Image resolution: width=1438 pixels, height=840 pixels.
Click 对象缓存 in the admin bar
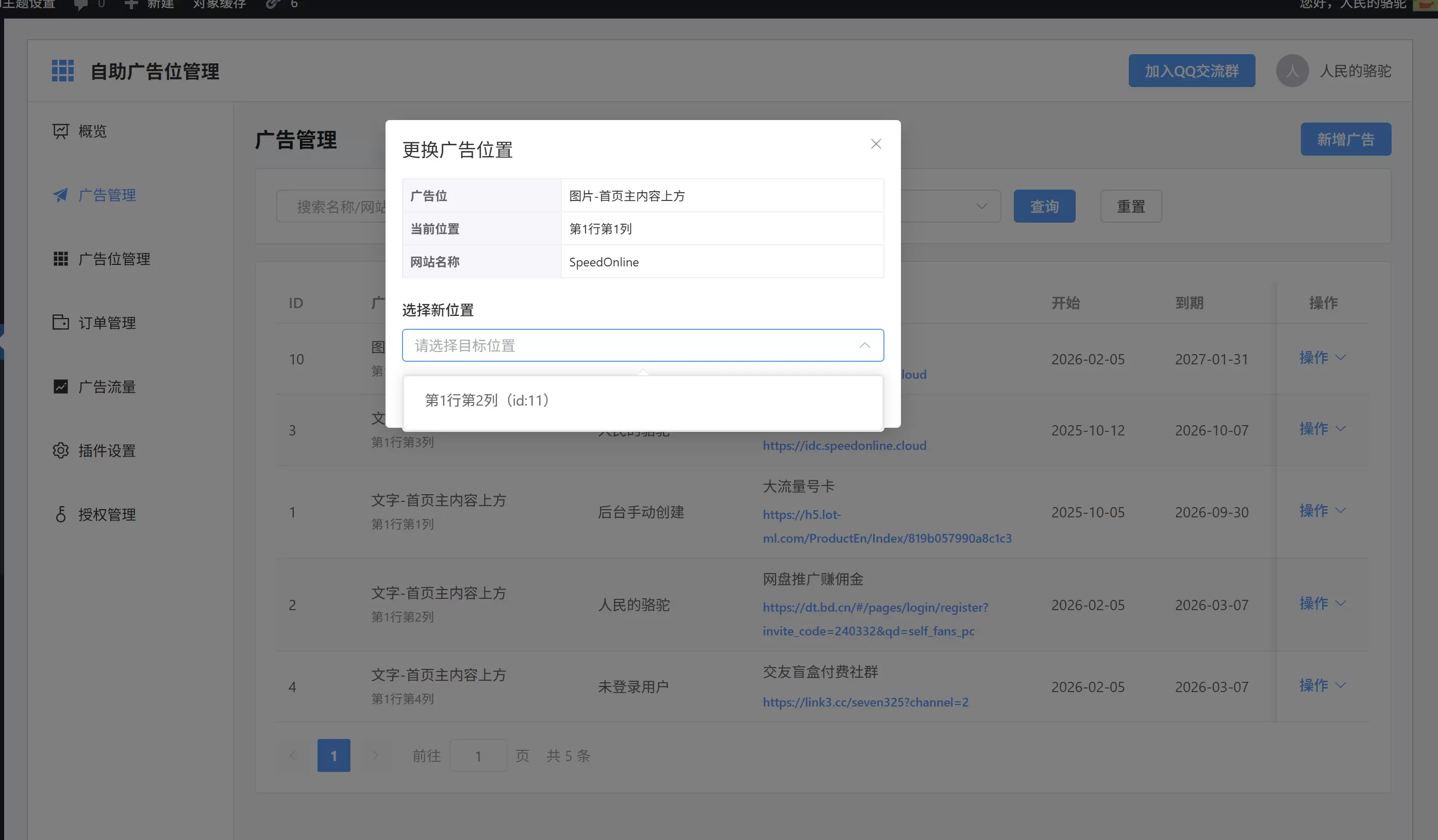(x=220, y=5)
